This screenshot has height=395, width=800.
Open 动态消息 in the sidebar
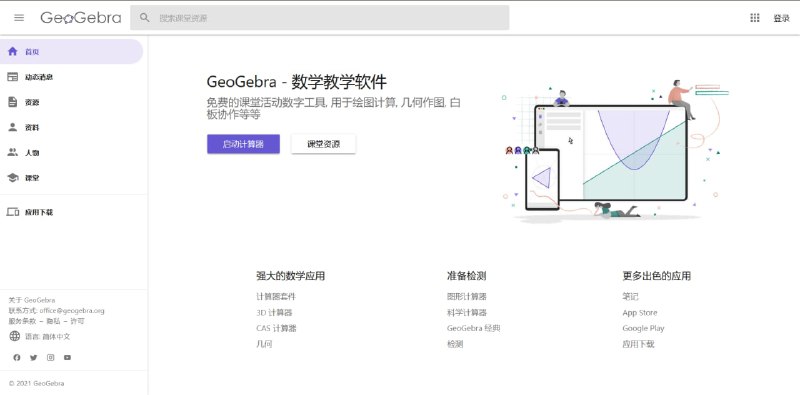click(x=71, y=77)
